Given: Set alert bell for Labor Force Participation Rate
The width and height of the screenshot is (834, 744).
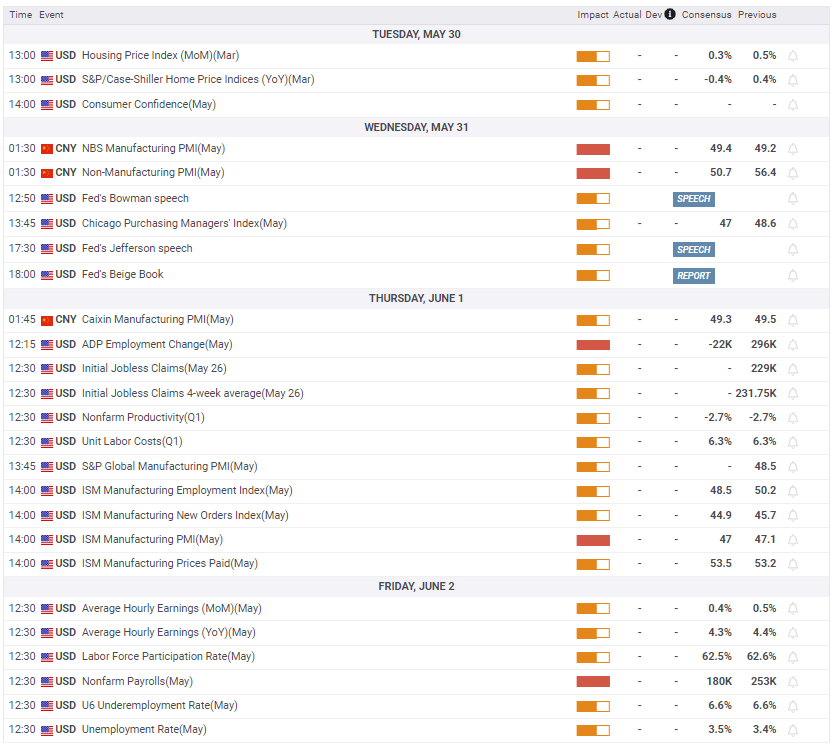Looking at the screenshot, I should click(x=793, y=657).
